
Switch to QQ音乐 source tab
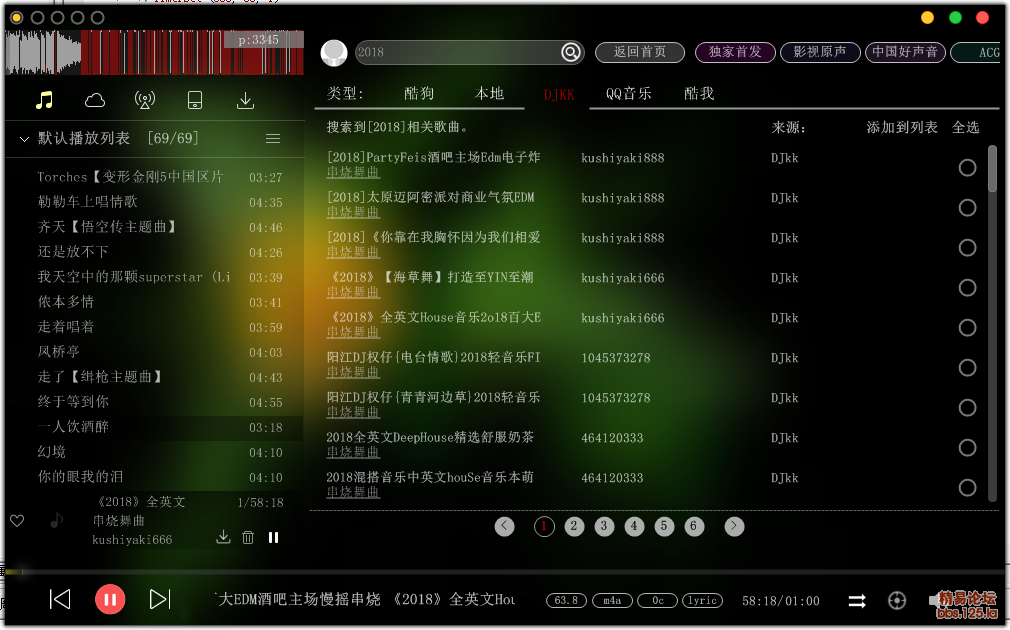pyautogui.click(x=629, y=94)
